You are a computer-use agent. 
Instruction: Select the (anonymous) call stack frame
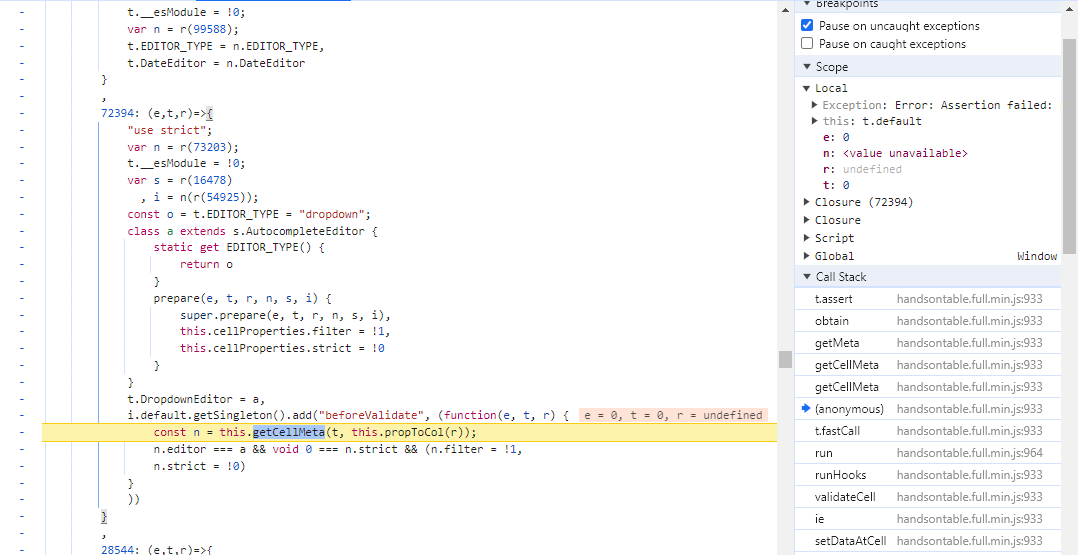coord(928,409)
